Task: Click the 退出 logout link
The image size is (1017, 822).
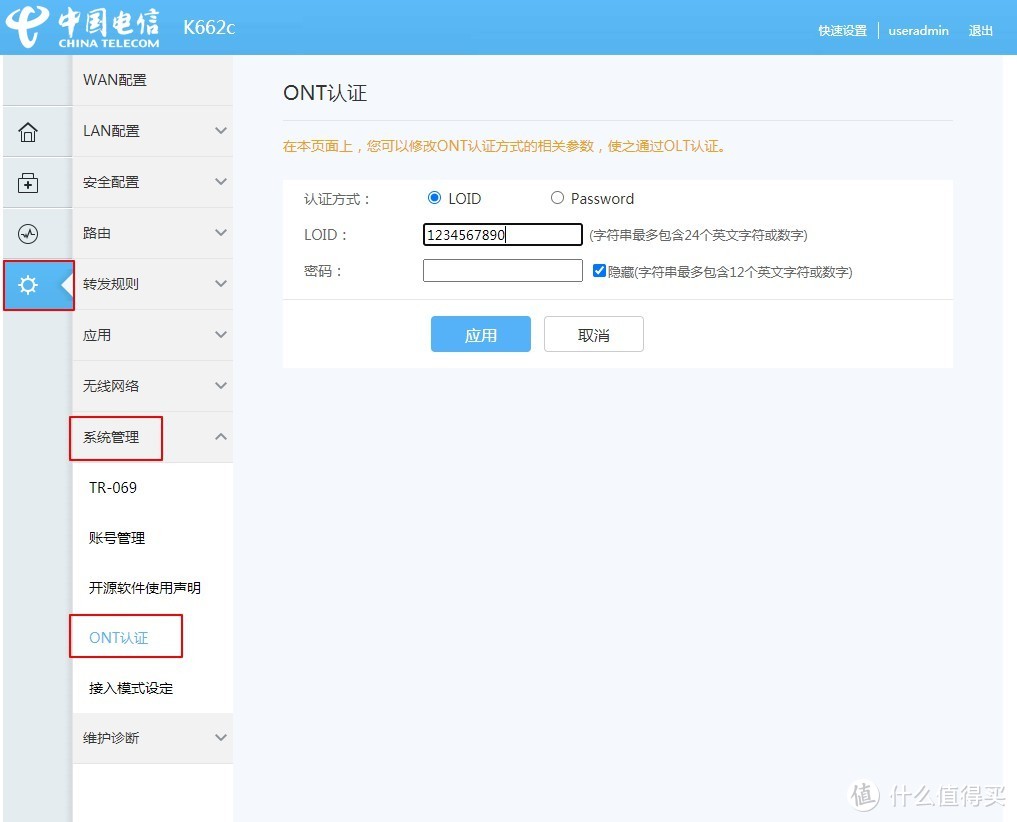Action: tap(980, 31)
